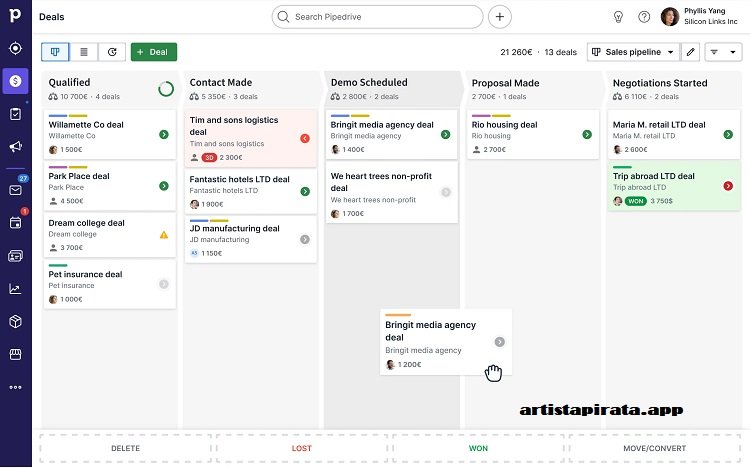Open the Calendar icon with red badge

(x=15, y=223)
